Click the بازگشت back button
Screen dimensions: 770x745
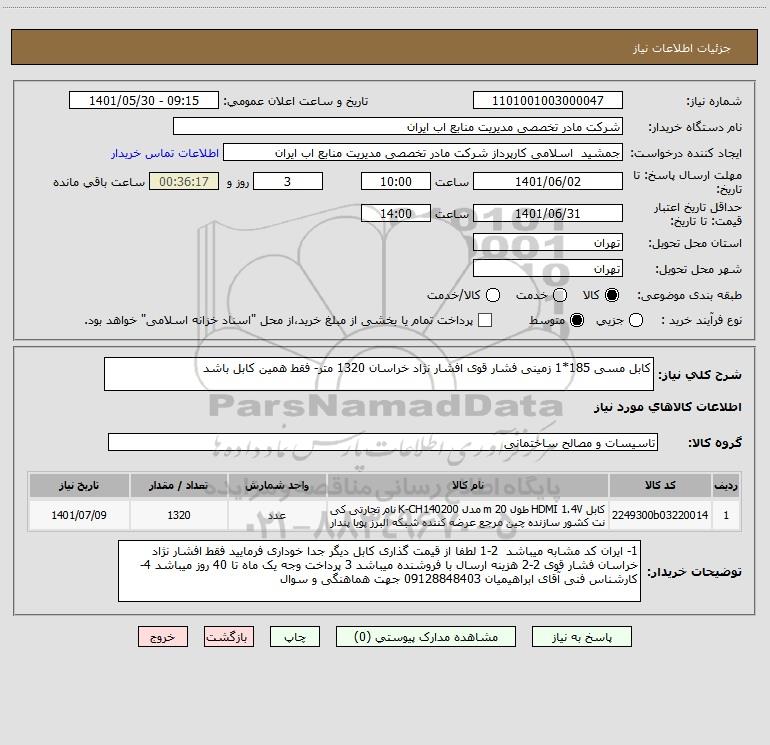(229, 637)
